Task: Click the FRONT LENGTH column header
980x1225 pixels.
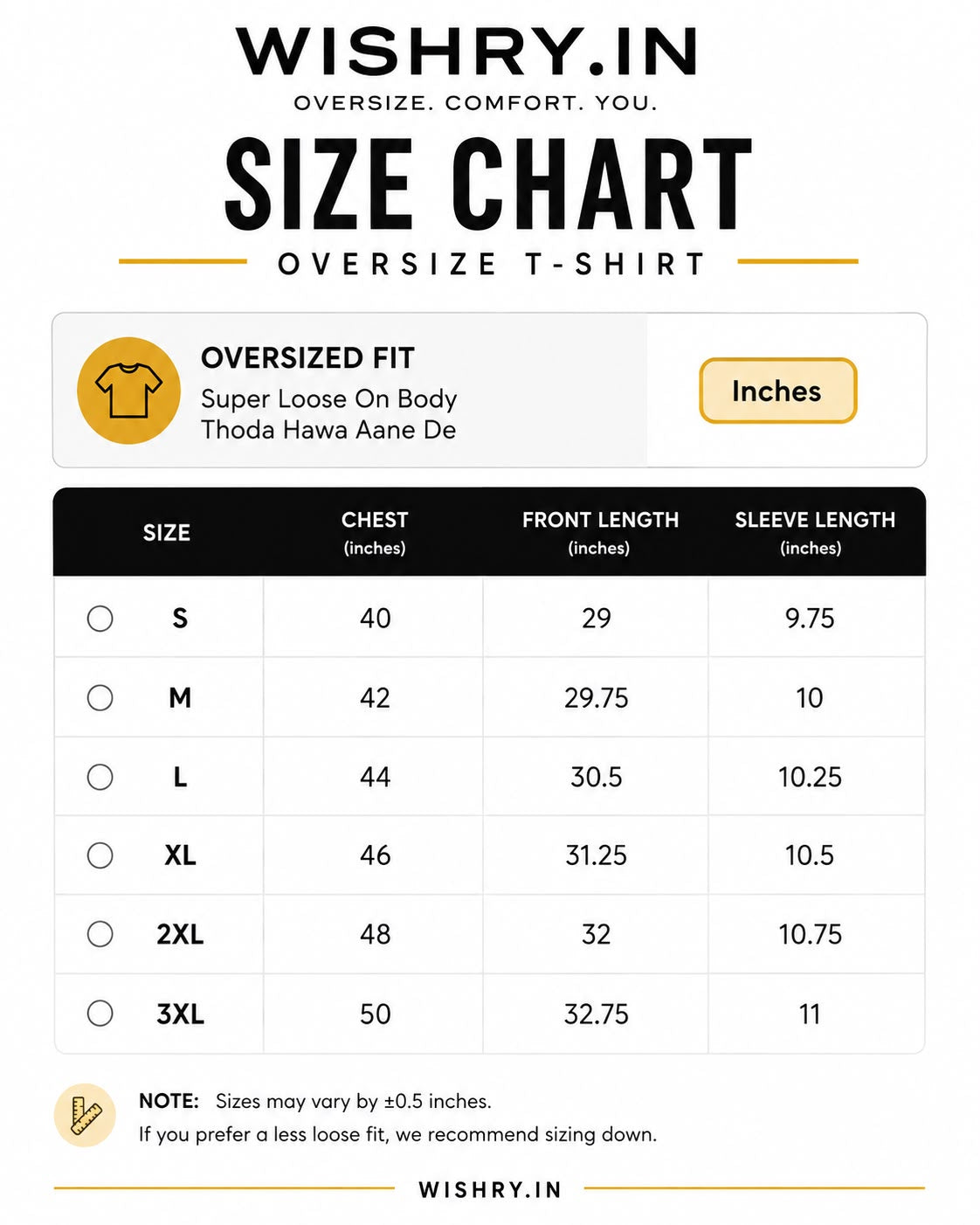Action: [600, 532]
